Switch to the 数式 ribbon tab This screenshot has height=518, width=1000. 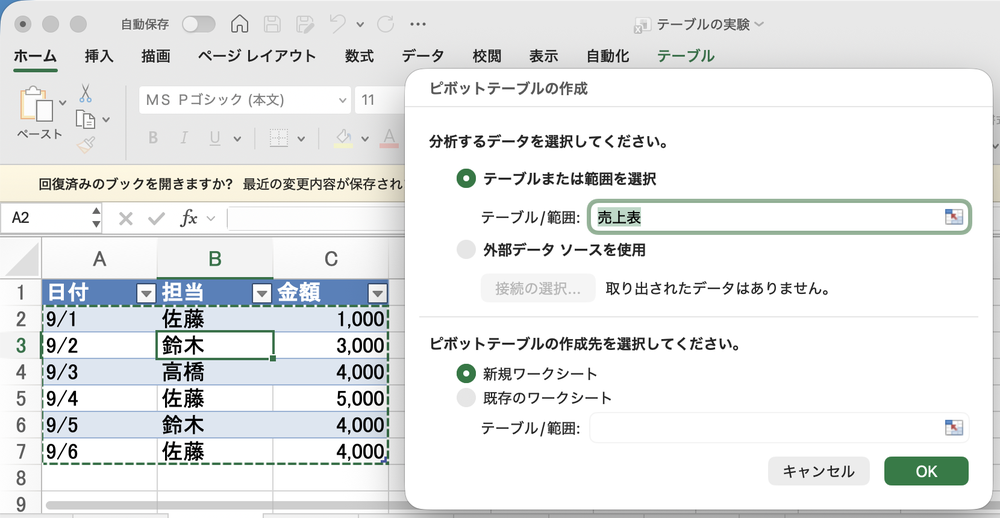click(359, 56)
